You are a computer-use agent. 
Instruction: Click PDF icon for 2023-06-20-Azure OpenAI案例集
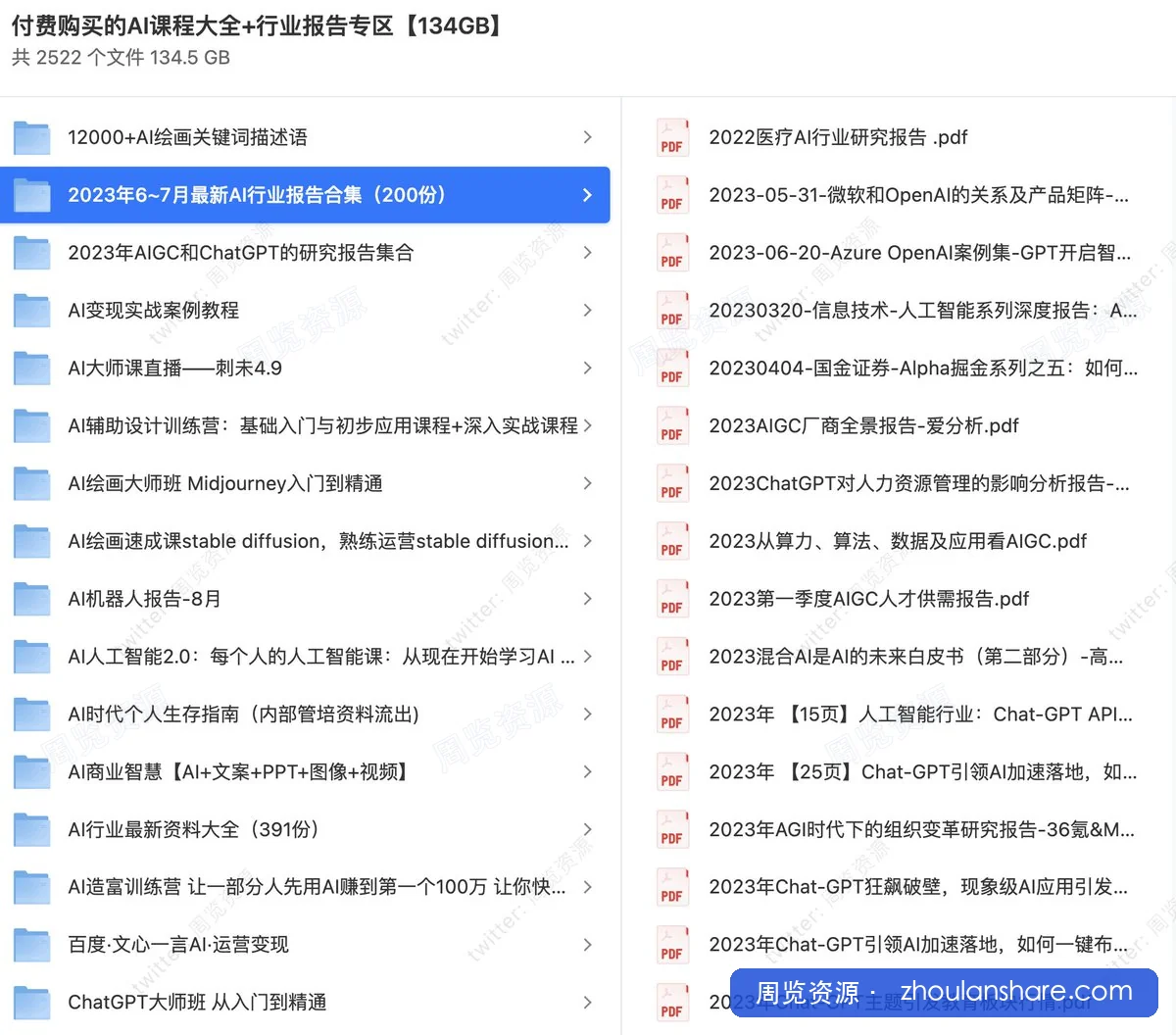point(671,253)
